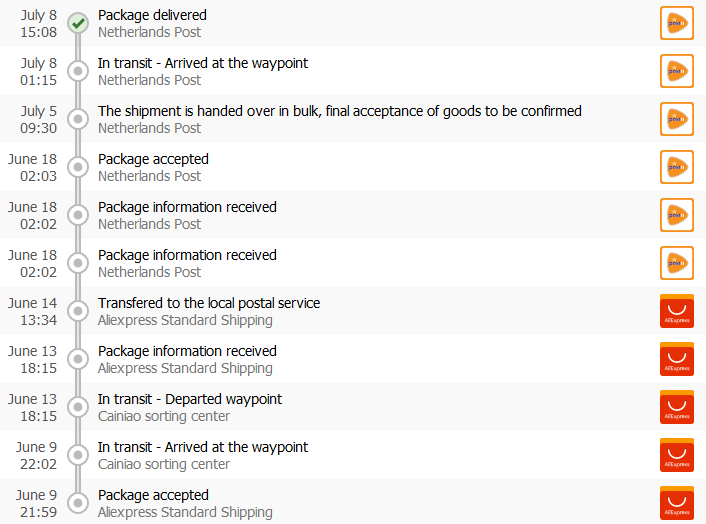The width and height of the screenshot is (706, 524).
Task: Click timeline dot for June 14 13:34
Action: [78, 311]
